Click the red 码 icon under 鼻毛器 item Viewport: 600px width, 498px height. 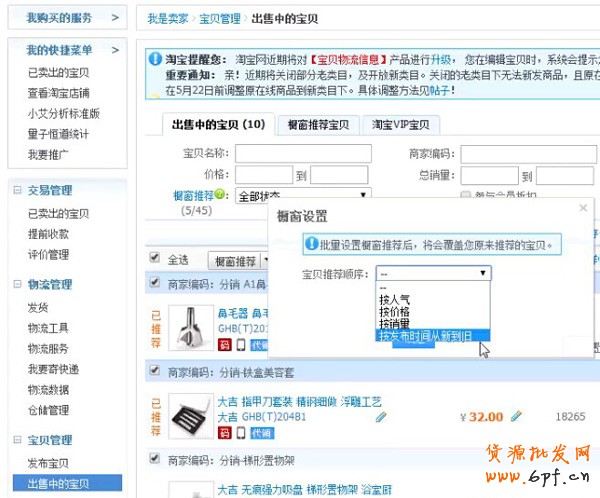(225, 345)
